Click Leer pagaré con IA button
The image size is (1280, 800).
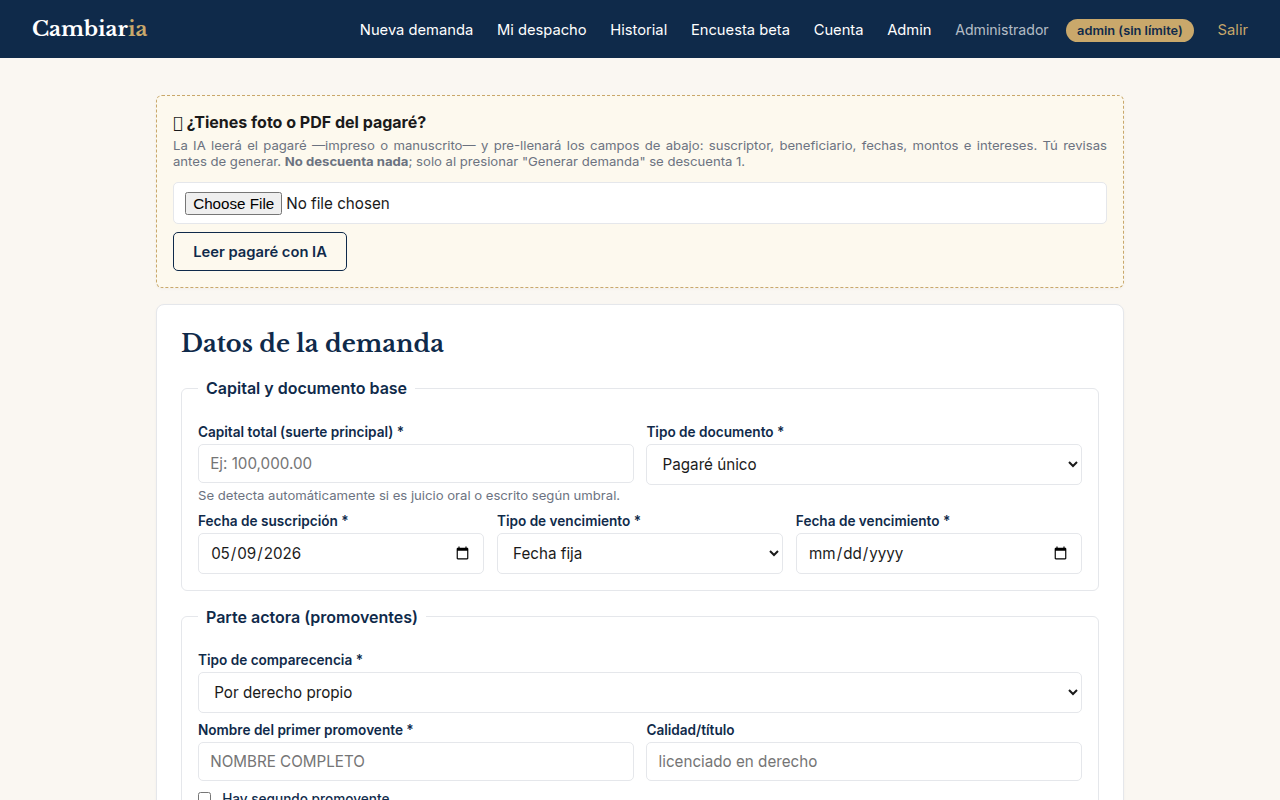(260, 252)
